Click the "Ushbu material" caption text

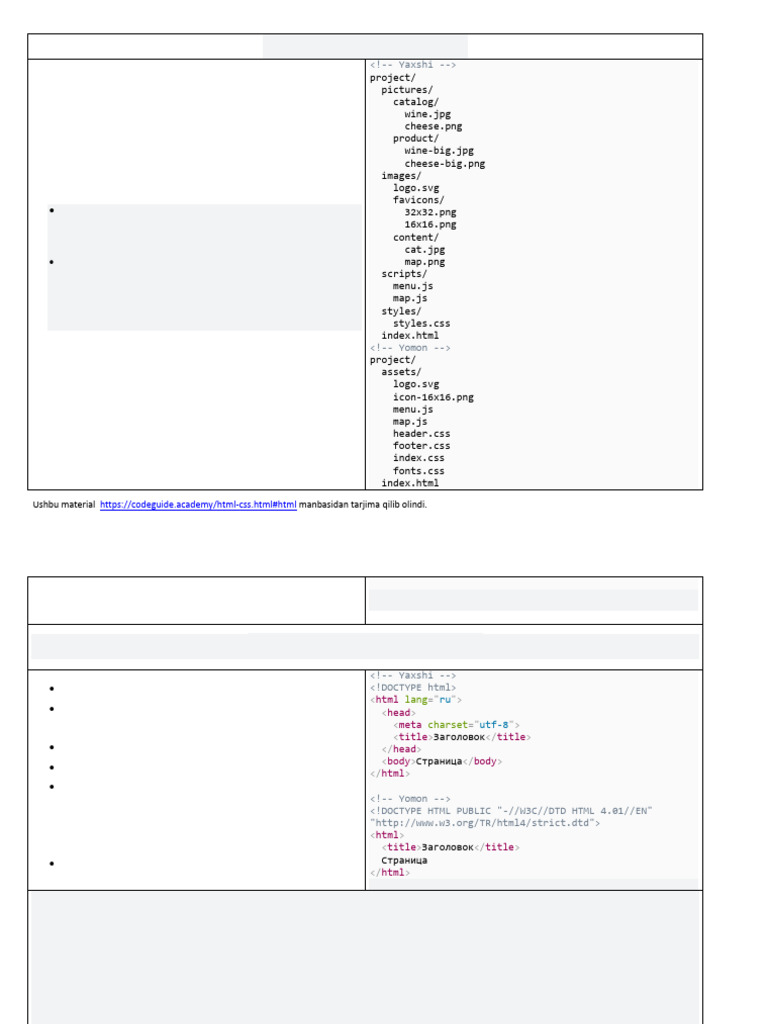63,505
